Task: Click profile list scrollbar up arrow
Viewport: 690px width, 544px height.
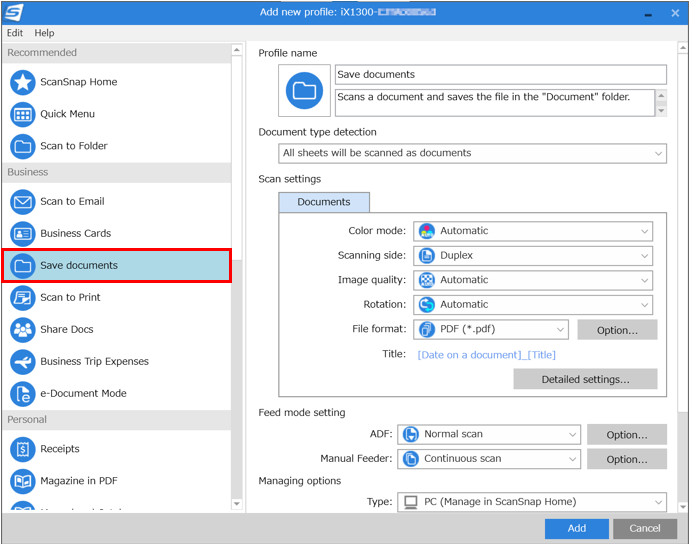Action: click(236, 50)
